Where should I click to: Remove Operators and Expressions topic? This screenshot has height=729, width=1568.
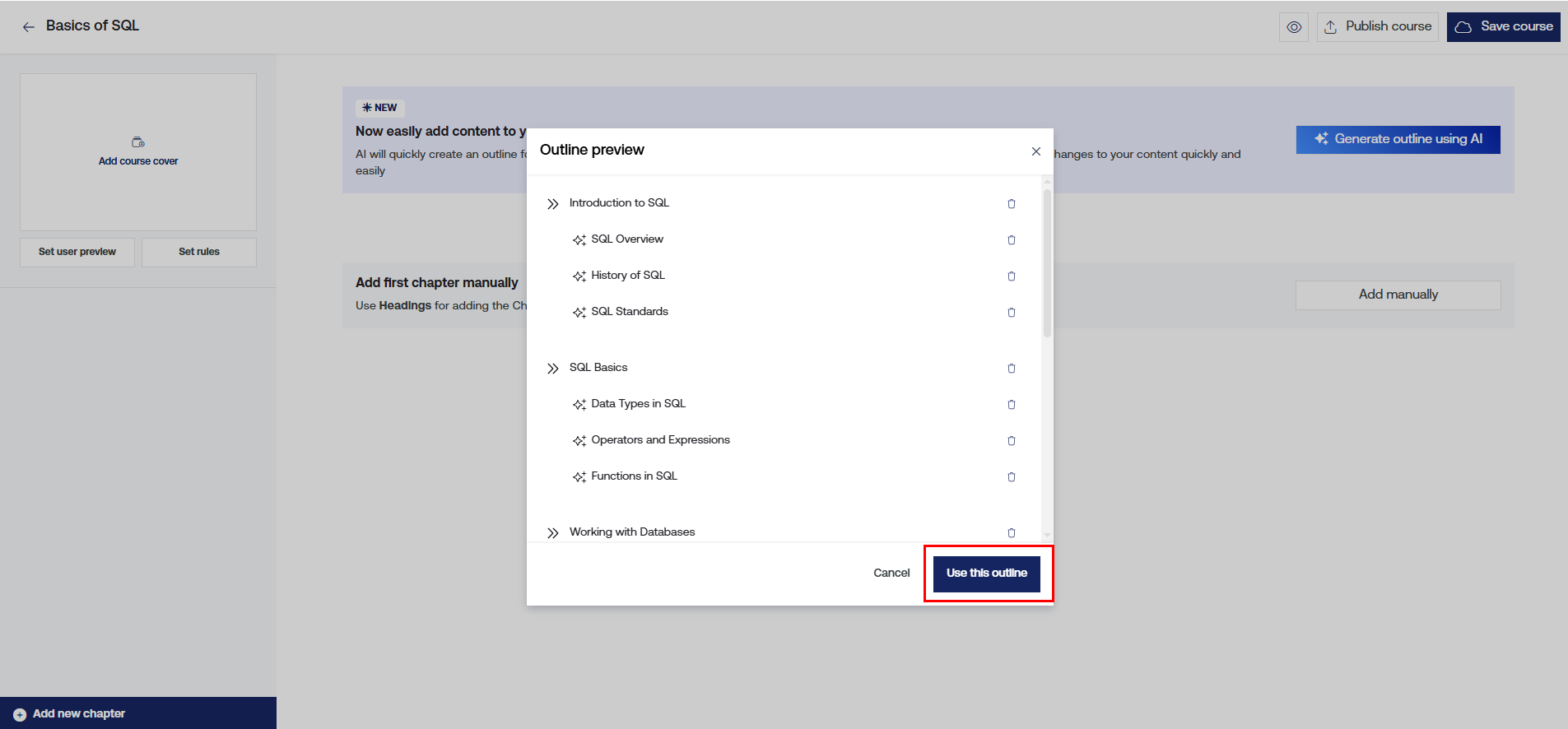pos(1011,441)
